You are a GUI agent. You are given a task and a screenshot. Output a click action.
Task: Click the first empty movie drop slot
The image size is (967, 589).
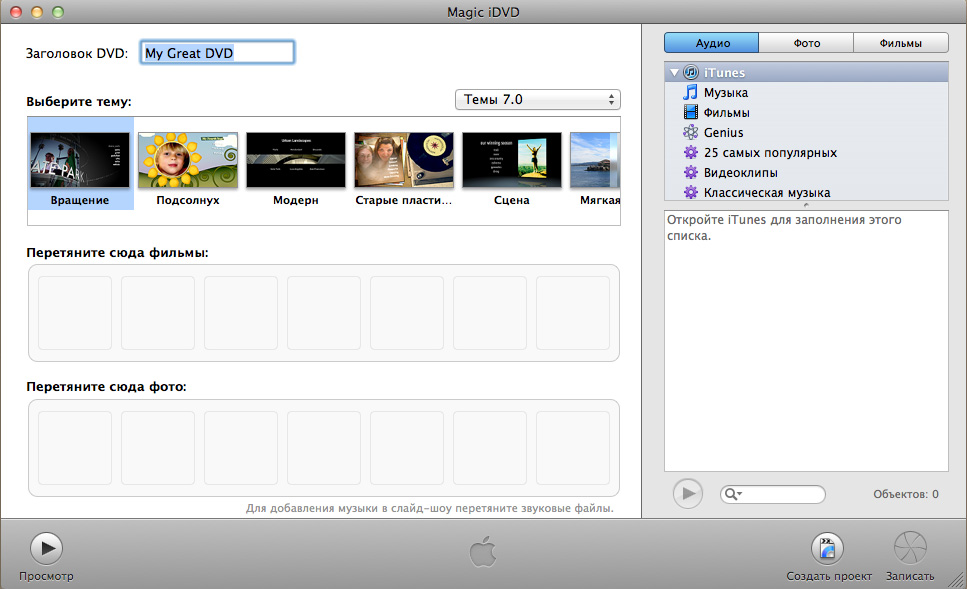75,313
